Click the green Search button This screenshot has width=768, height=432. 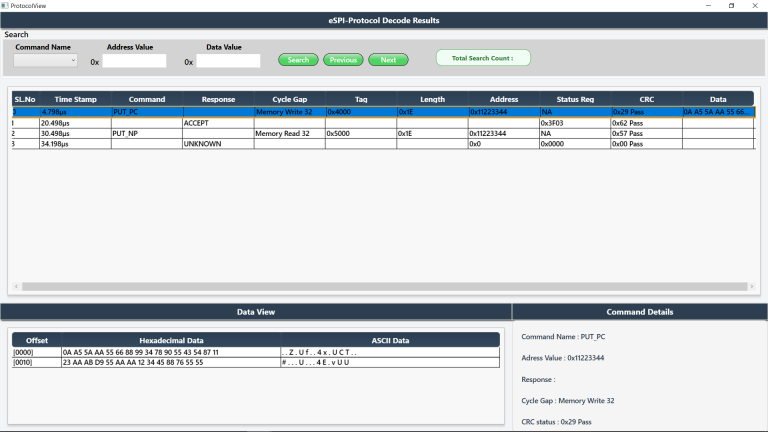pyautogui.click(x=298, y=60)
